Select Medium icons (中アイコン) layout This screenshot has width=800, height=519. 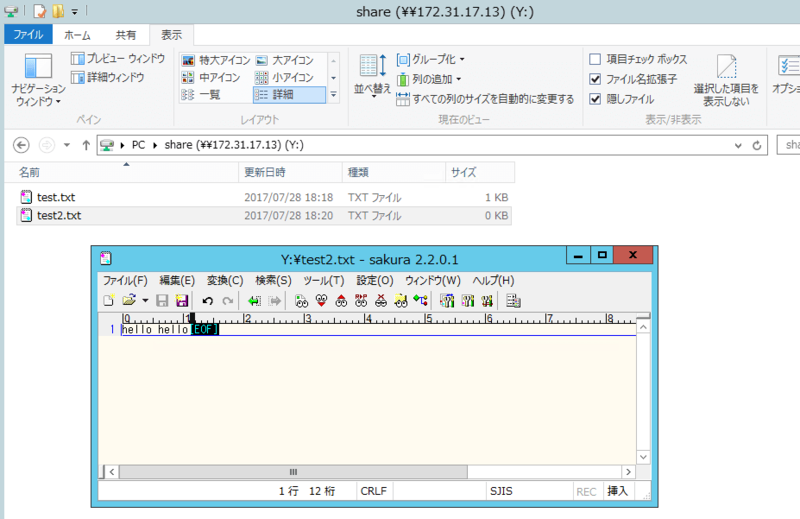coord(211,78)
